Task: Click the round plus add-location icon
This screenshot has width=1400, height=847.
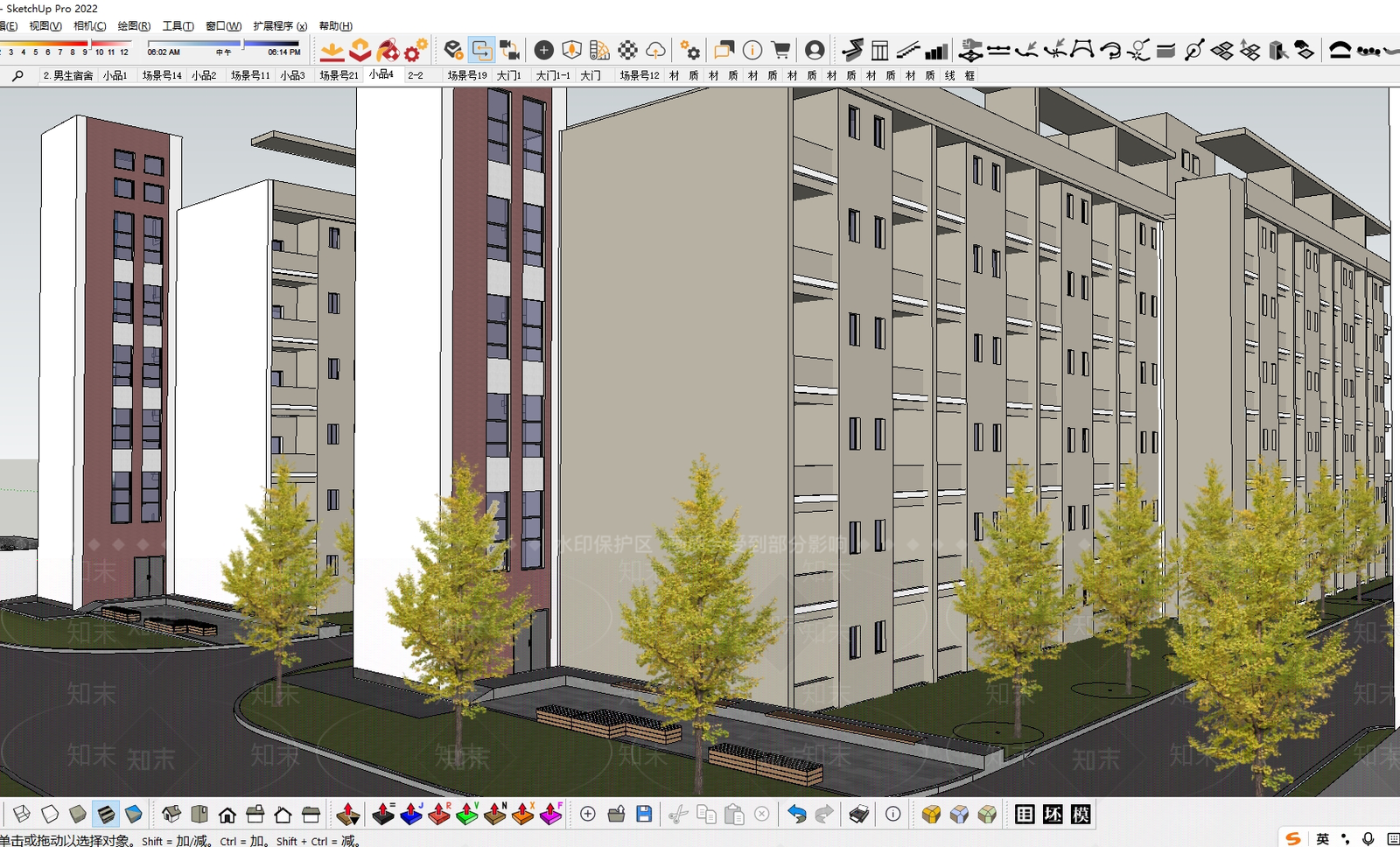Action: (543, 50)
